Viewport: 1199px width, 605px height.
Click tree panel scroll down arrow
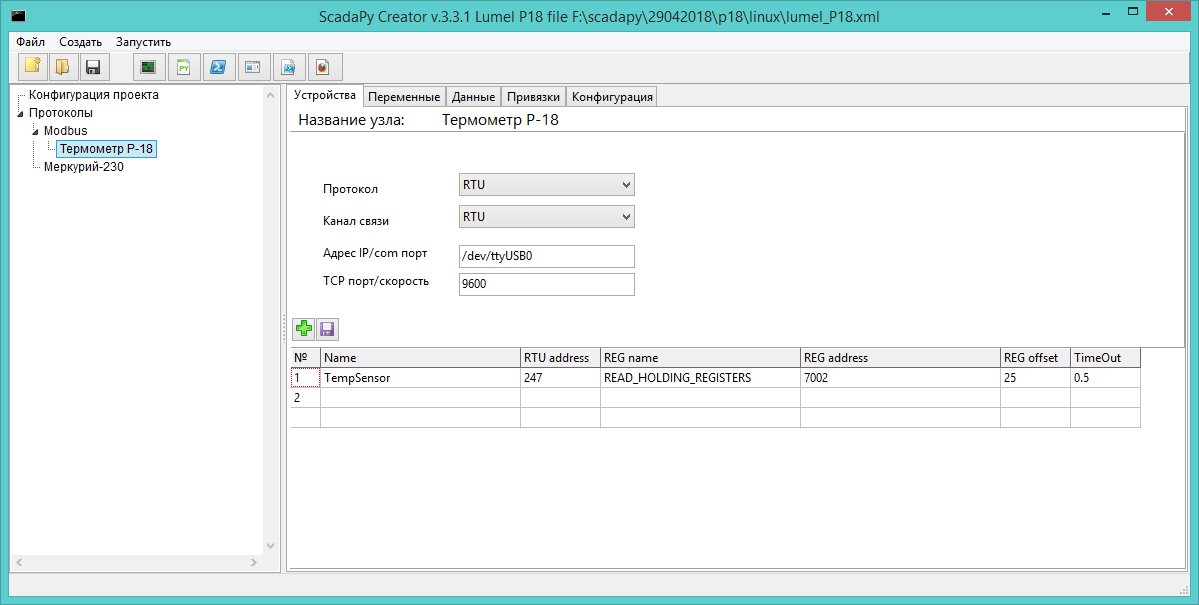(270, 546)
